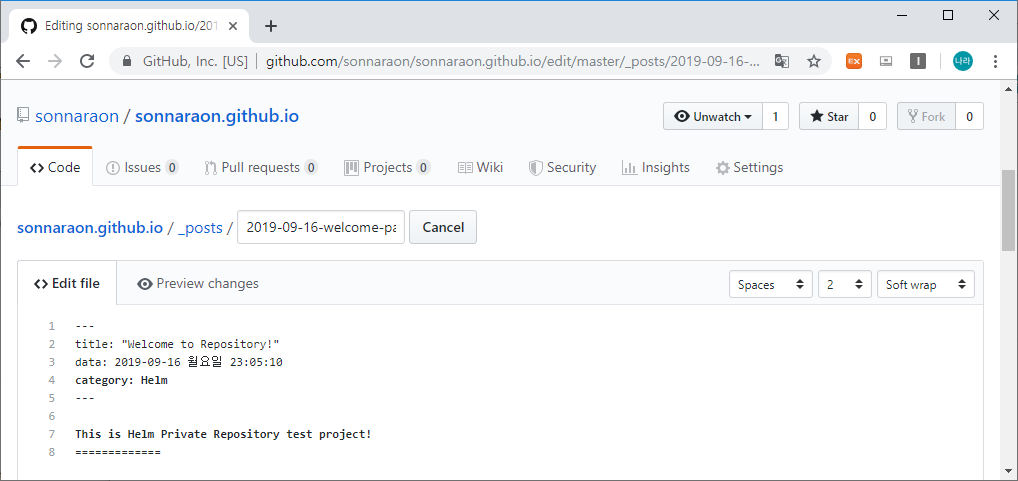Image resolution: width=1018 pixels, height=481 pixels.
Task: Open a new browser tab with plus
Action: [x=271, y=26]
